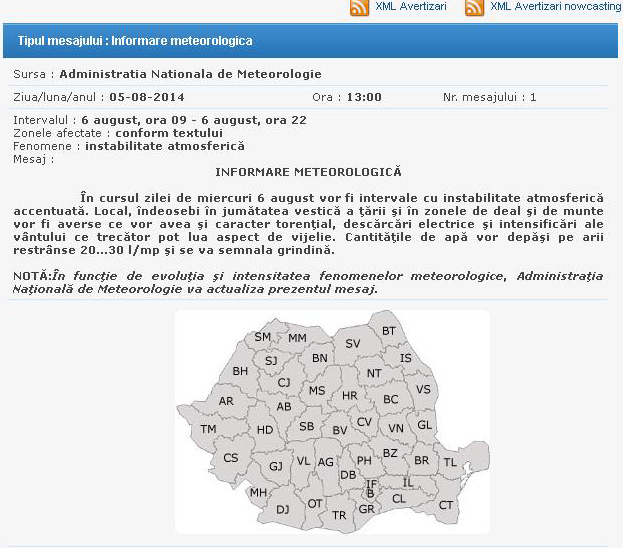
Task: Click Tulcea county labeled TL on map
Action: pyautogui.click(x=450, y=463)
